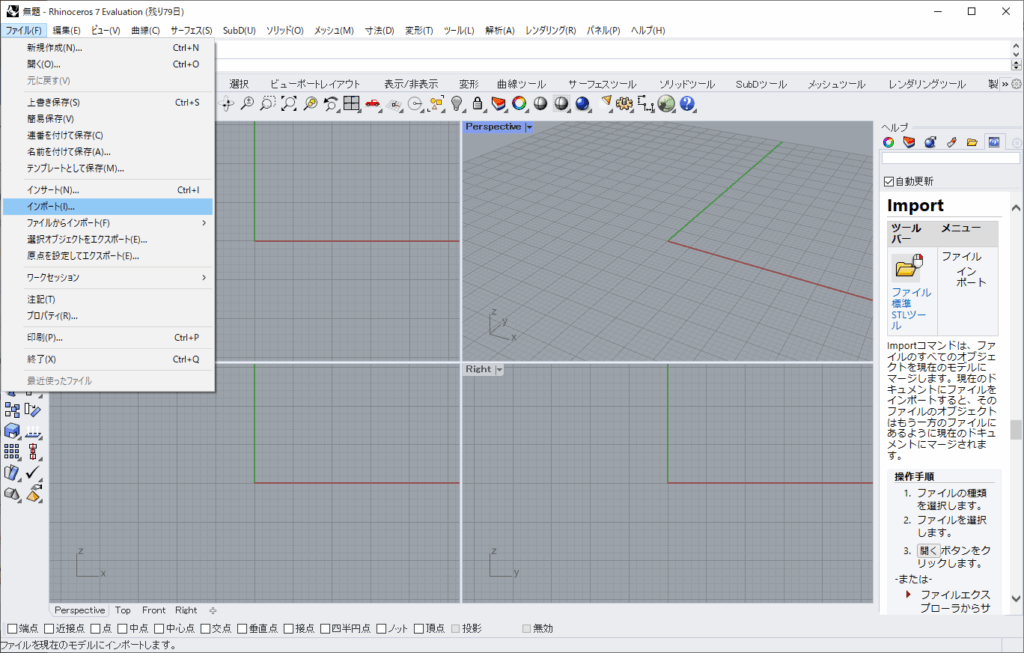Screen dimensions: 1024x653
Task: Switch to the ソリッドツール toolbar tab
Action: [686, 84]
